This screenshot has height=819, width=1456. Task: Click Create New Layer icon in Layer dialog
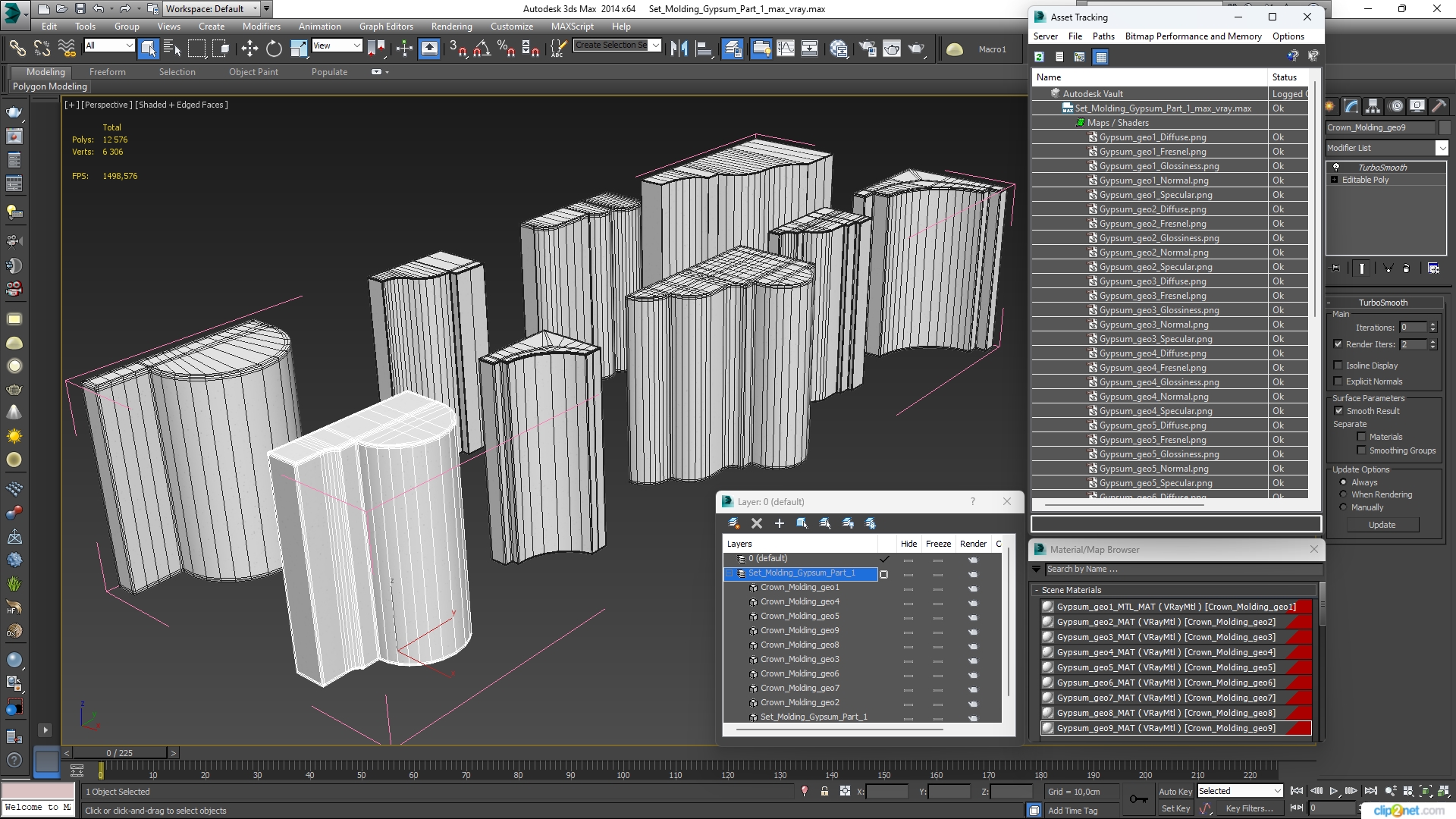[733, 523]
